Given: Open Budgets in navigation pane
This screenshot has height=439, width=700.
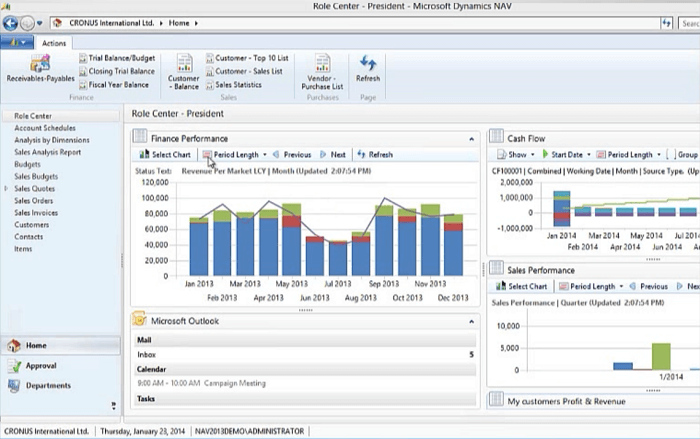Looking at the screenshot, I should coord(27,164).
